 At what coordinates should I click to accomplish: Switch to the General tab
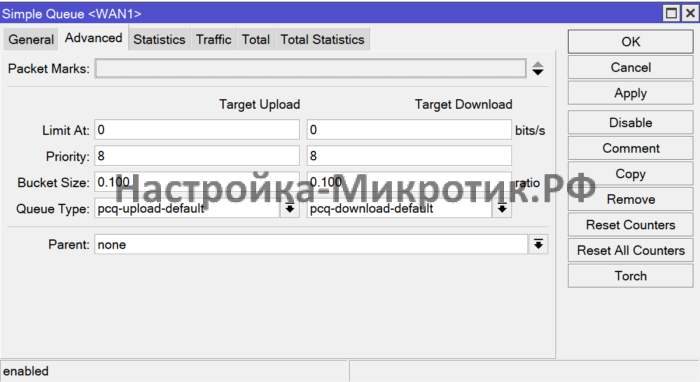tap(31, 40)
